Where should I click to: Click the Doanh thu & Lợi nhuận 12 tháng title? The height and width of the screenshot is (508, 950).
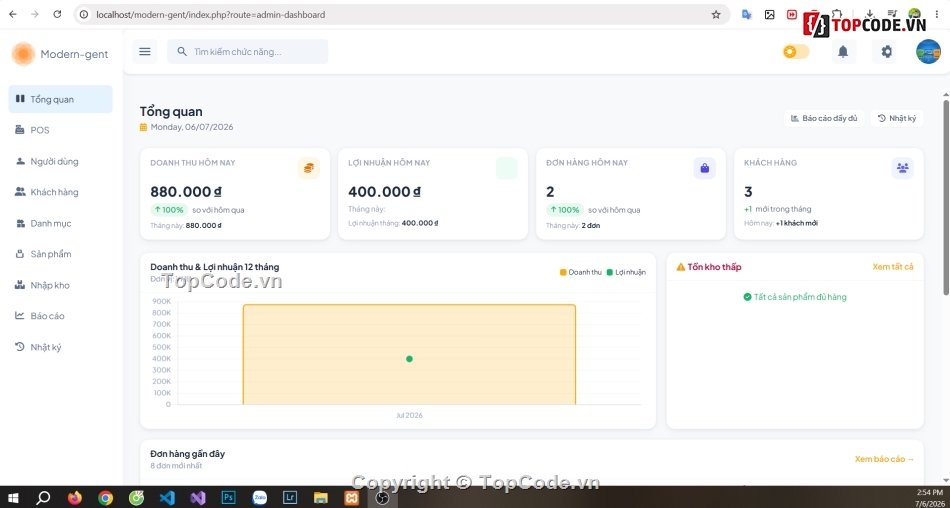[214, 267]
